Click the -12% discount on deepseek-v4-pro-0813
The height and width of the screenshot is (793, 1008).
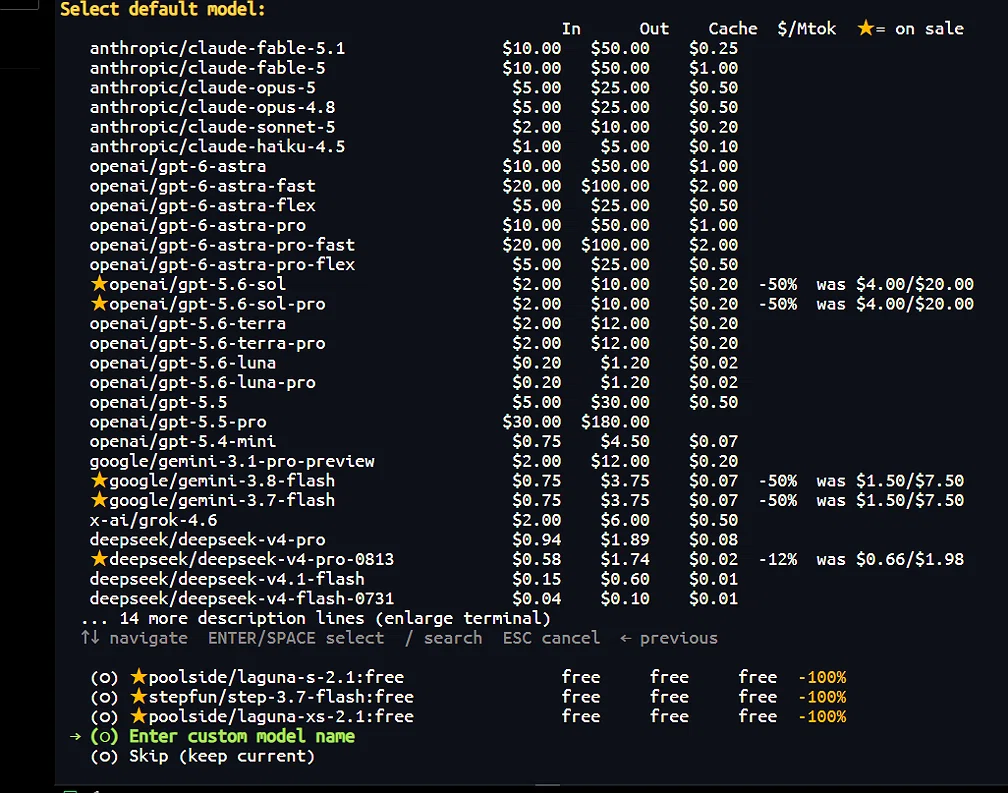point(778,559)
